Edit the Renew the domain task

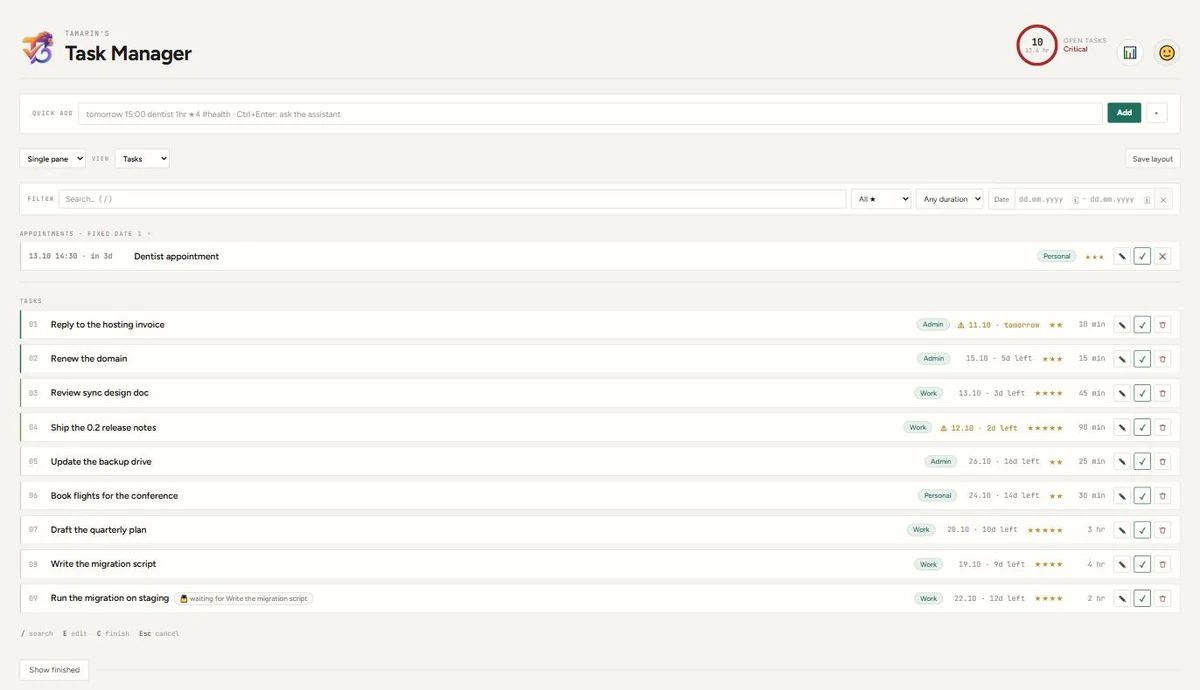[1122, 359]
